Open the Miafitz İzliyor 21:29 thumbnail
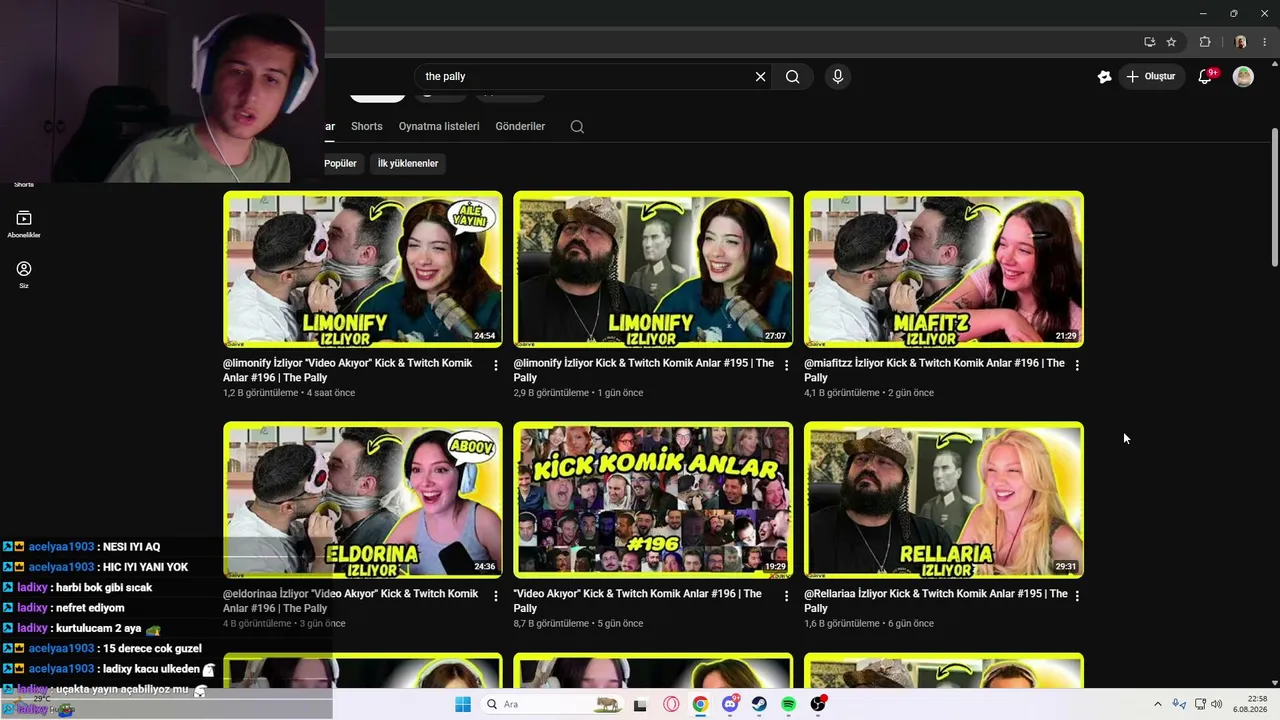1280x720 pixels. click(x=944, y=269)
